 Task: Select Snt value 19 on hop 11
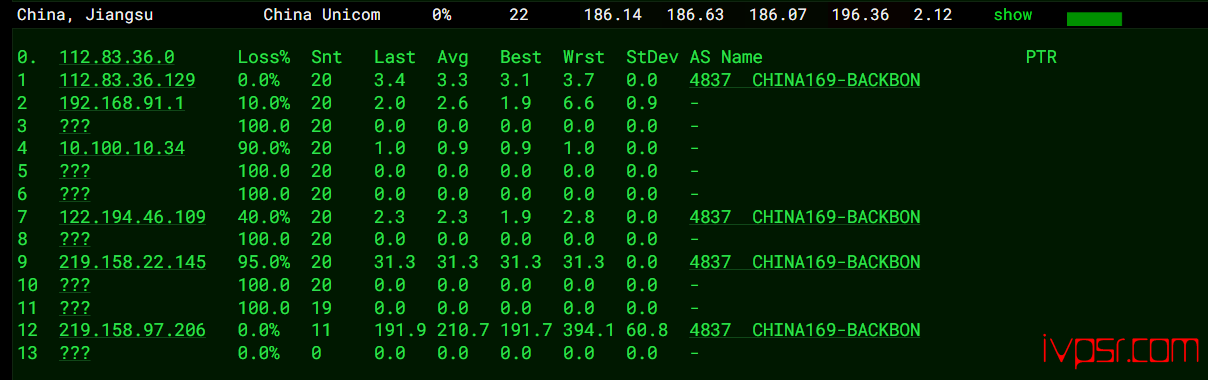pyautogui.click(x=321, y=308)
